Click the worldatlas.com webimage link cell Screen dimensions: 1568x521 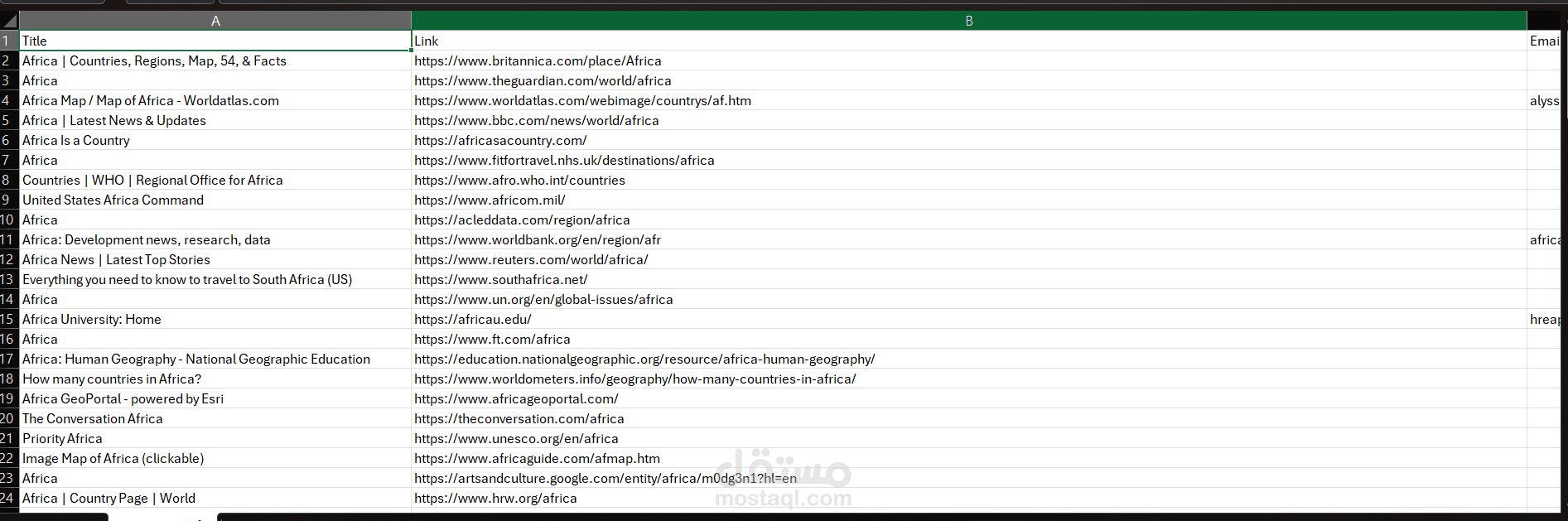coord(969,100)
